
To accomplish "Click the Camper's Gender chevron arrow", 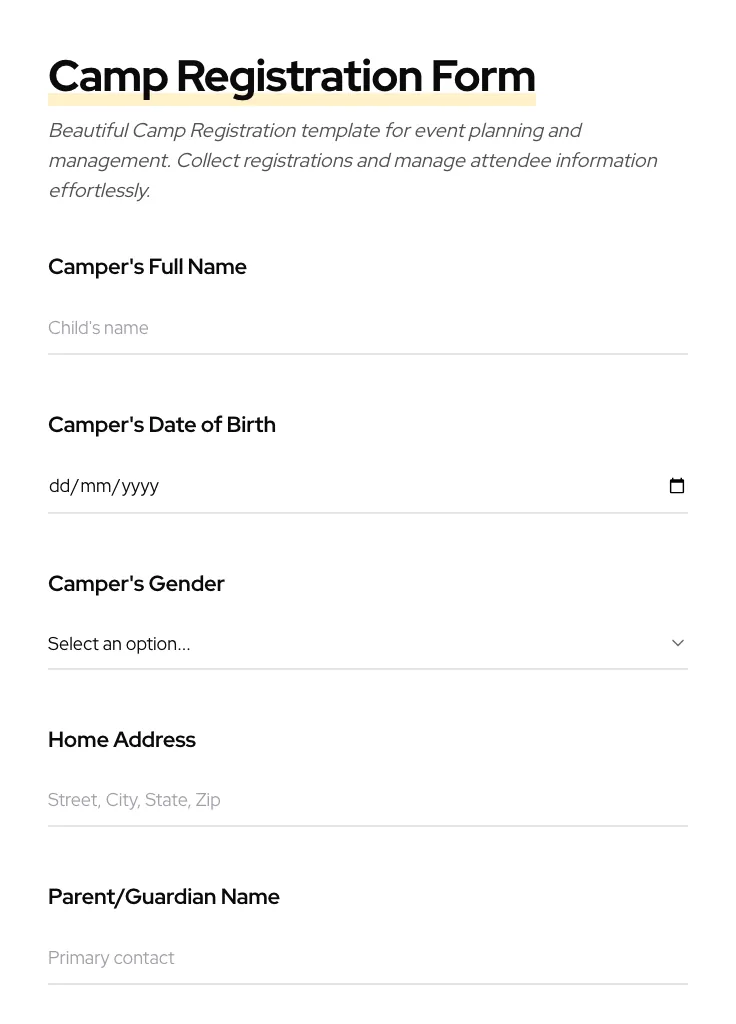I will coord(678,643).
